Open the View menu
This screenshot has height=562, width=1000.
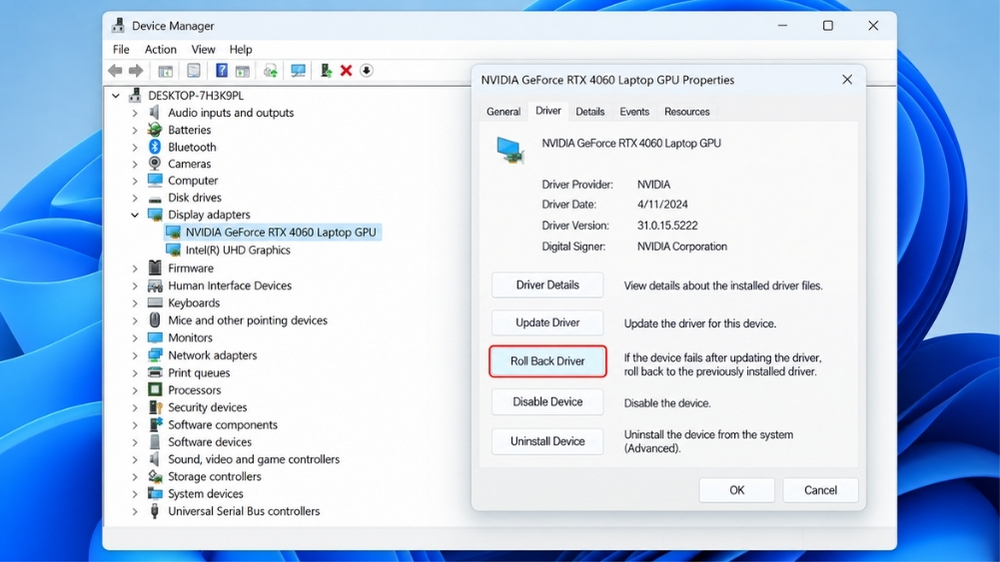(203, 49)
